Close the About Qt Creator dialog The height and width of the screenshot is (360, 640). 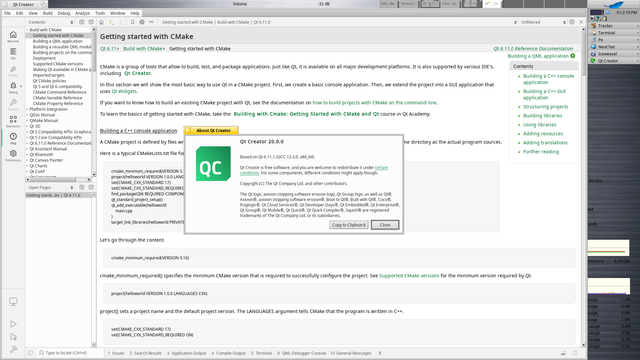coord(385,225)
